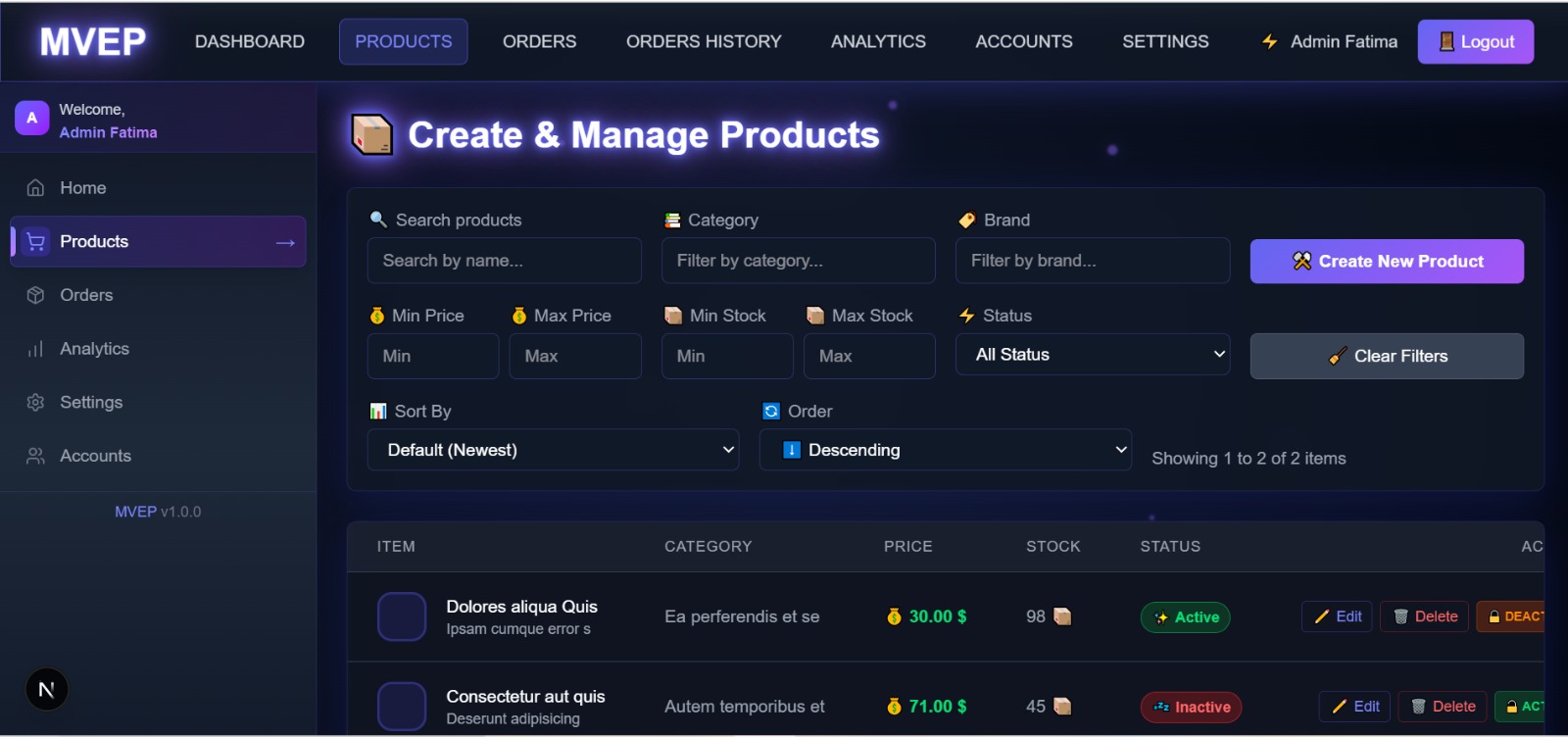Click the lightning bolt icon beside Admin Fatima

(x=1269, y=41)
